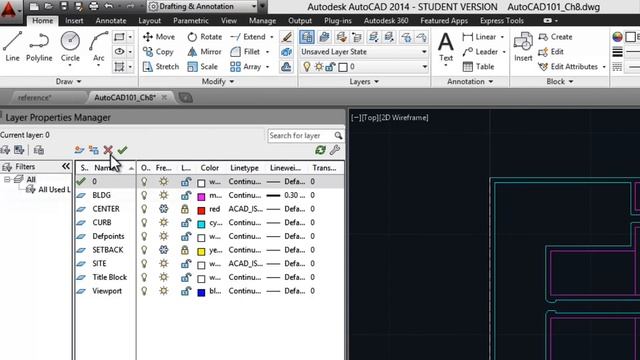Activate the Array command
This screenshot has height=360, width=640.
coord(245,67)
